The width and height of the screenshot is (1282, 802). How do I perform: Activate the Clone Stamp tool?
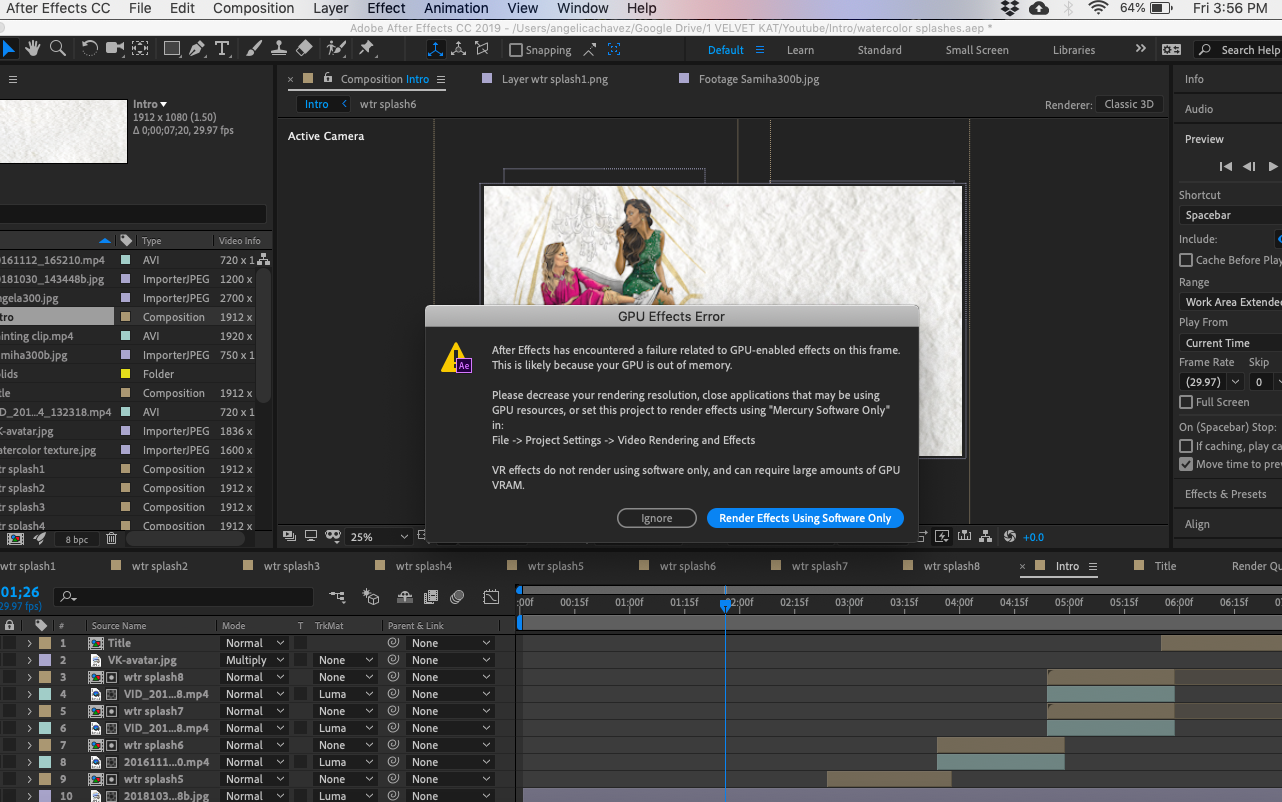coord(281,49)
